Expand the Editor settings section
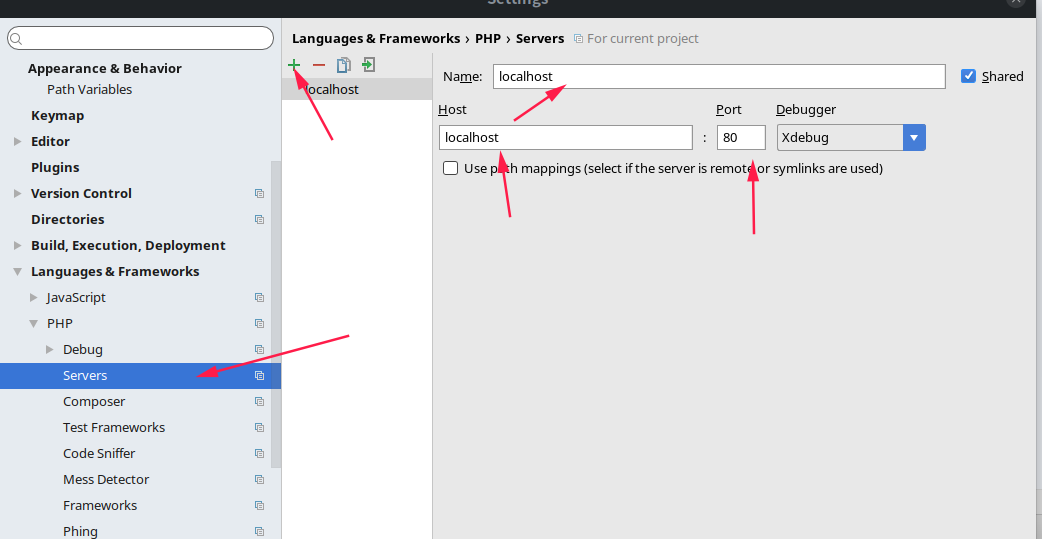The height and width of the screenshot is (539, 1042). pos(18,142)
